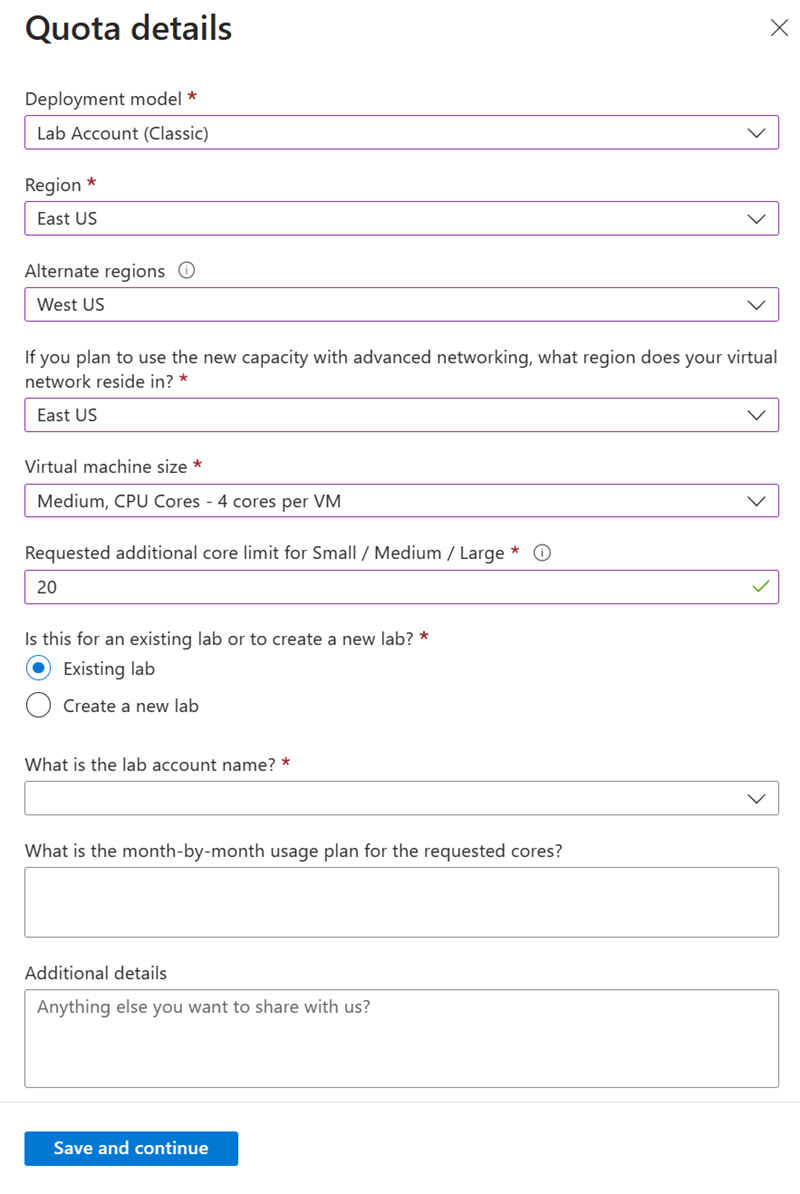Screen dimensions: 800x1194
Task: Select the Existing lab radio button
Action: click(39, 668)
